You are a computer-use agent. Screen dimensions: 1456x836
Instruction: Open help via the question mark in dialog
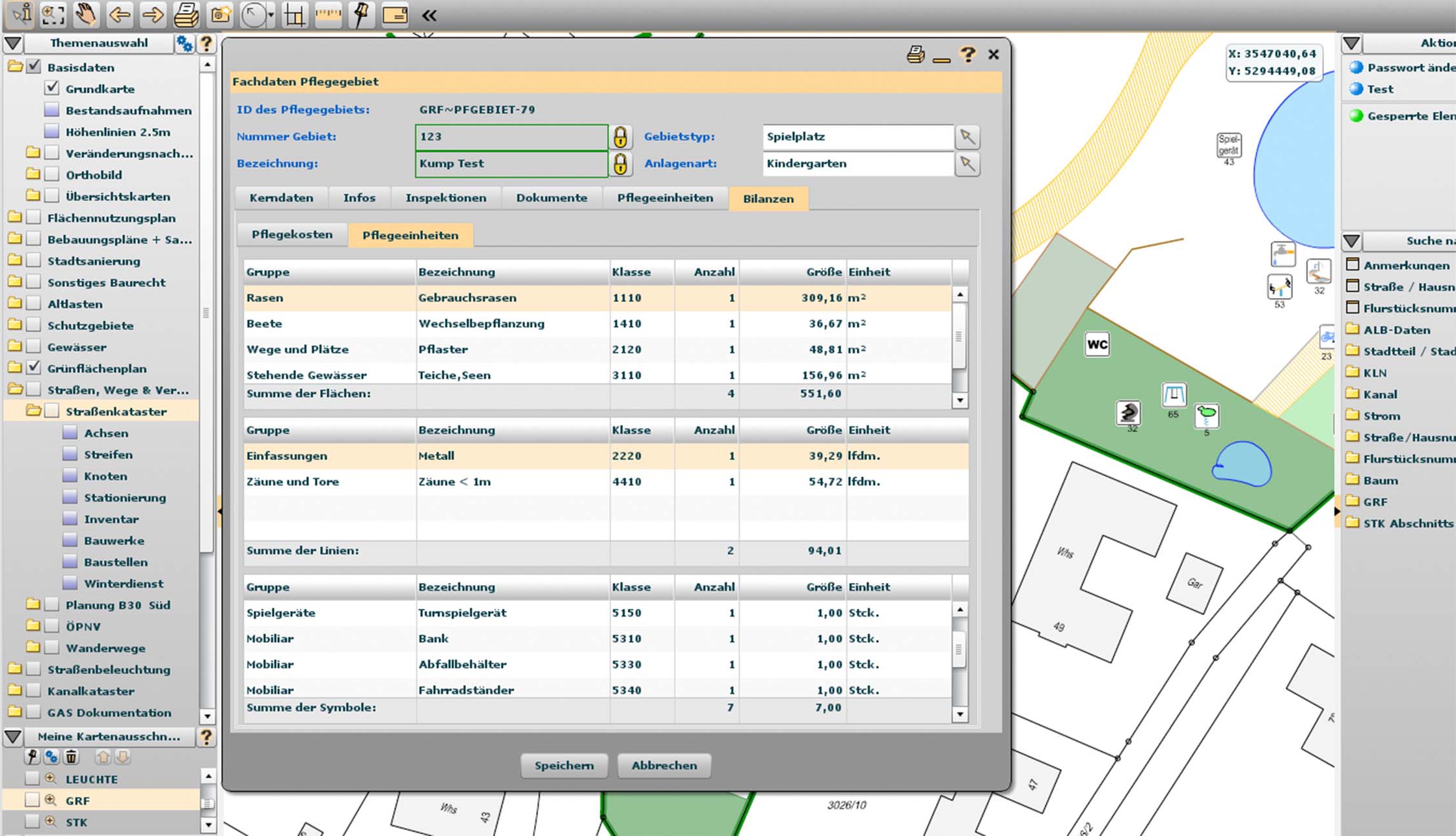point(967,55)
